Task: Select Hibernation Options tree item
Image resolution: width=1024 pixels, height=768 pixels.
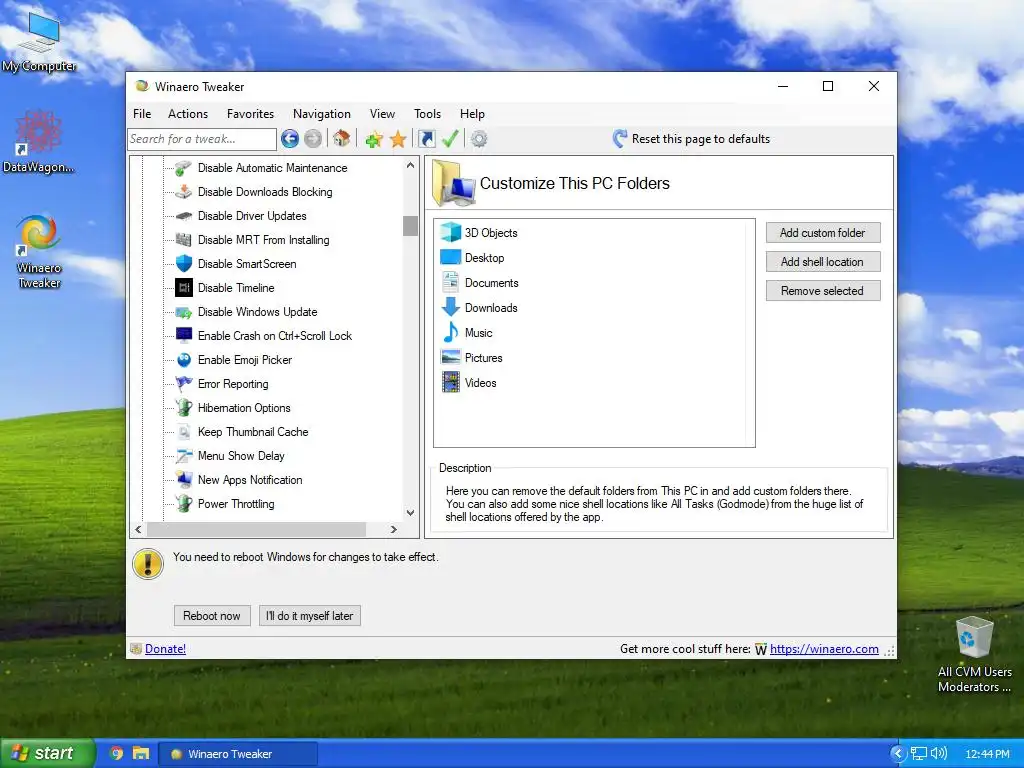Action: (x=244, y=408)
